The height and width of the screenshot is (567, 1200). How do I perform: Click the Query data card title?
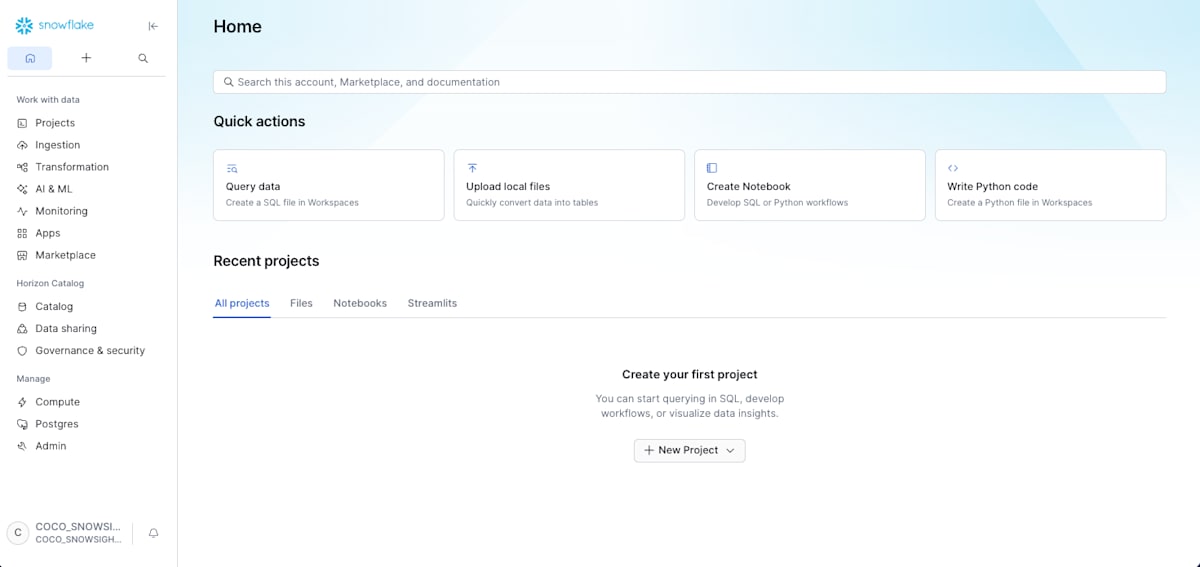point(253,187)
